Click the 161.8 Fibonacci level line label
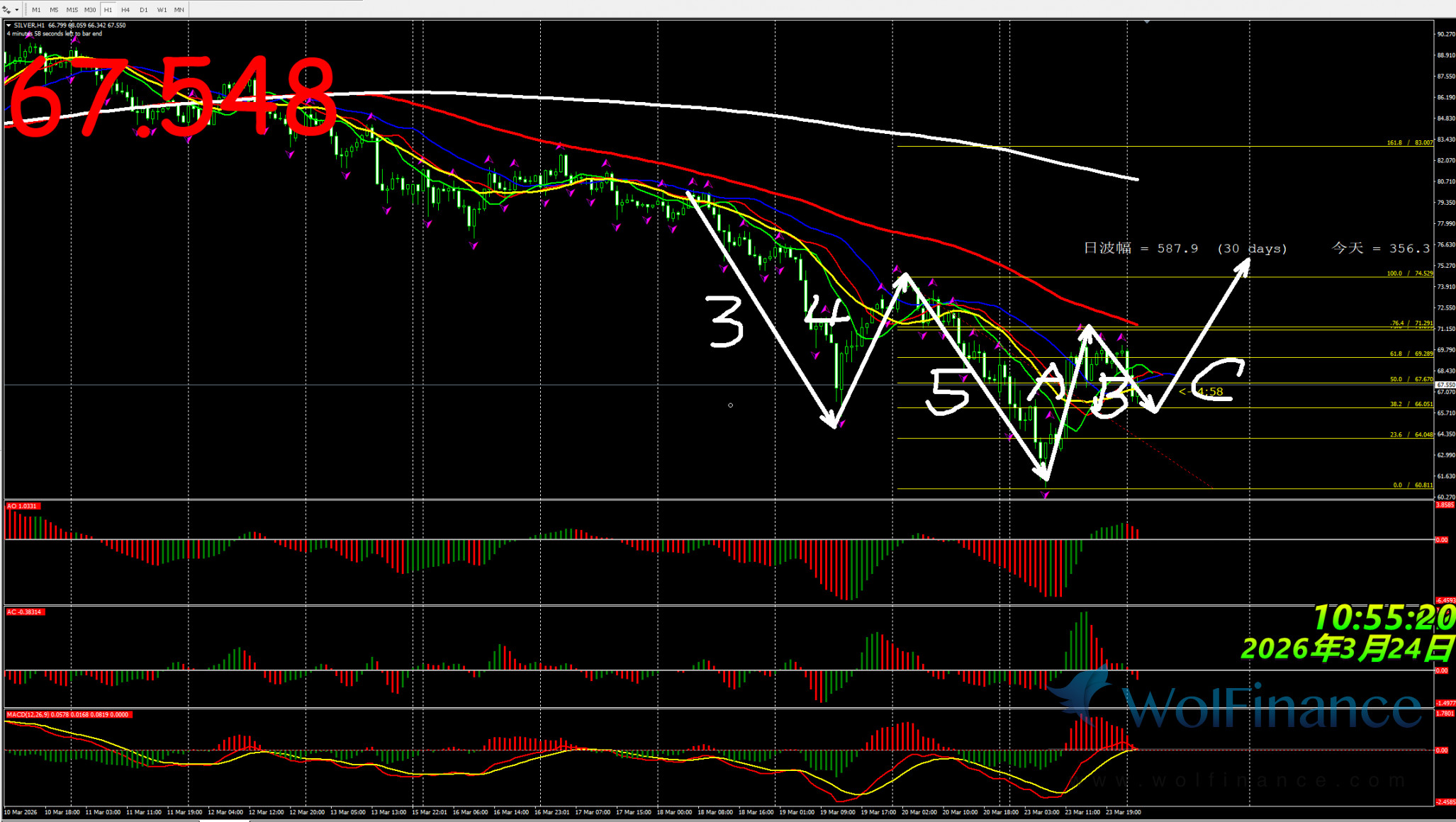Viewport: 1456px width, 822px height. click(1409, 142)
